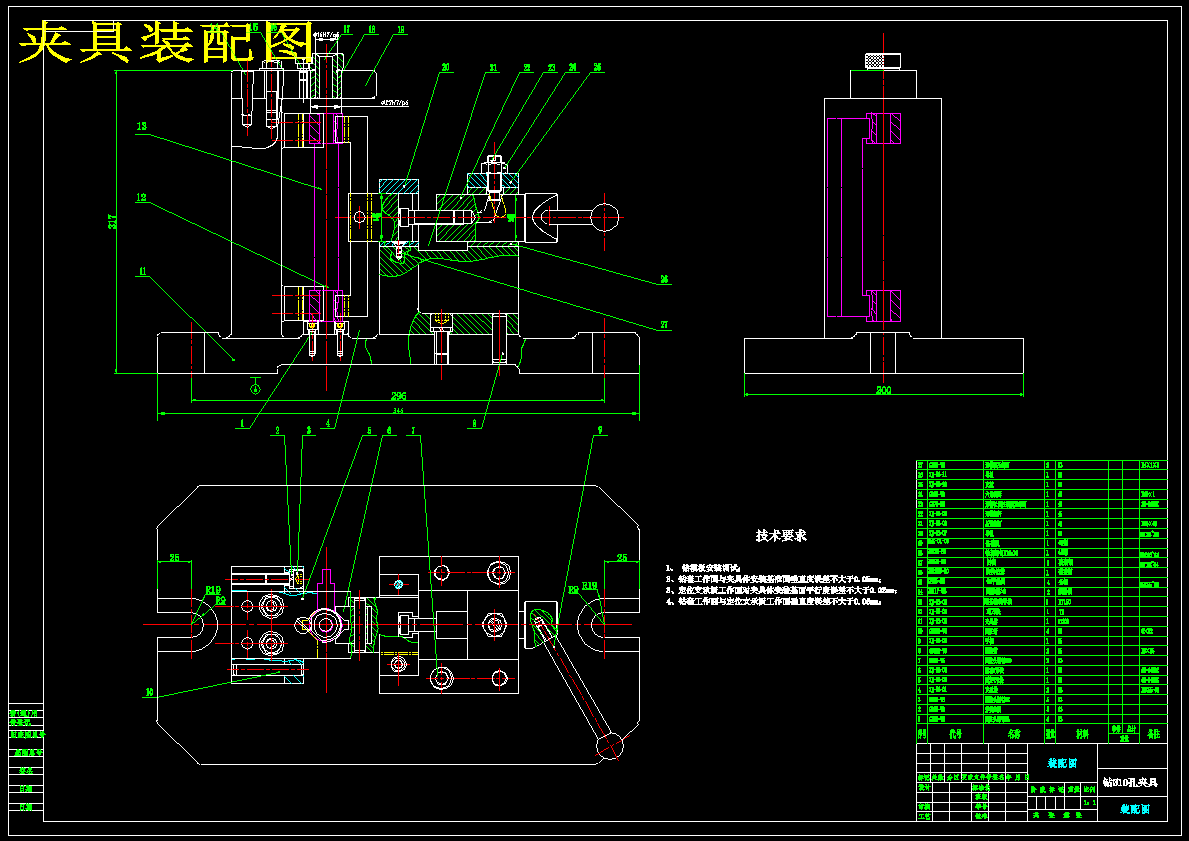Image resolution: width=1189 pixels, height=841 pixels.
Task: Select the 317 vertical height dimension
Action: 112,221
